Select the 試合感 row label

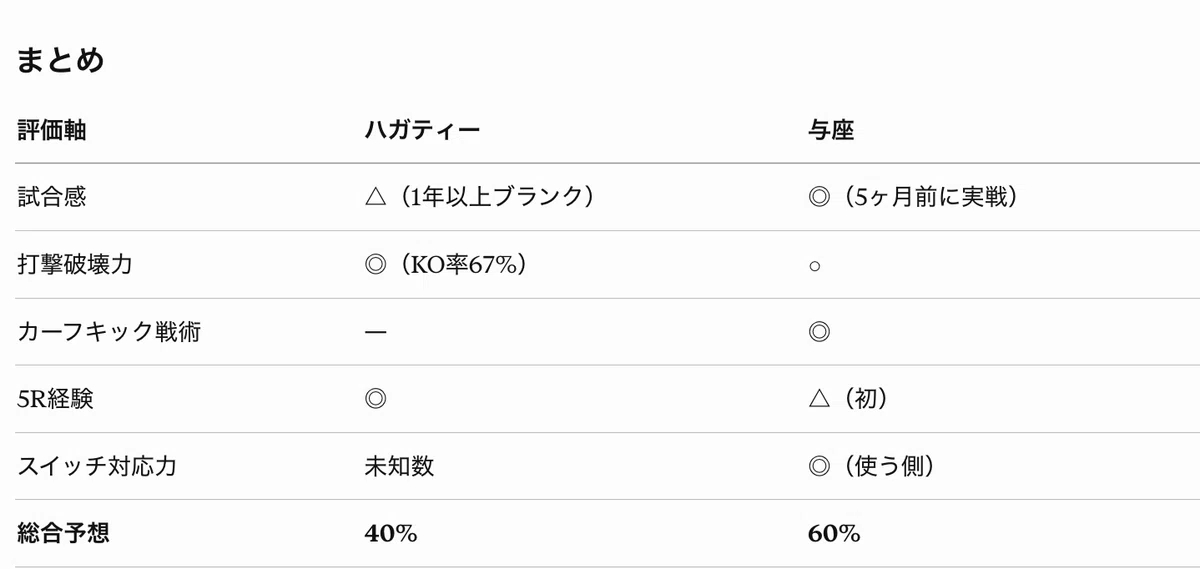pos(52,197)
